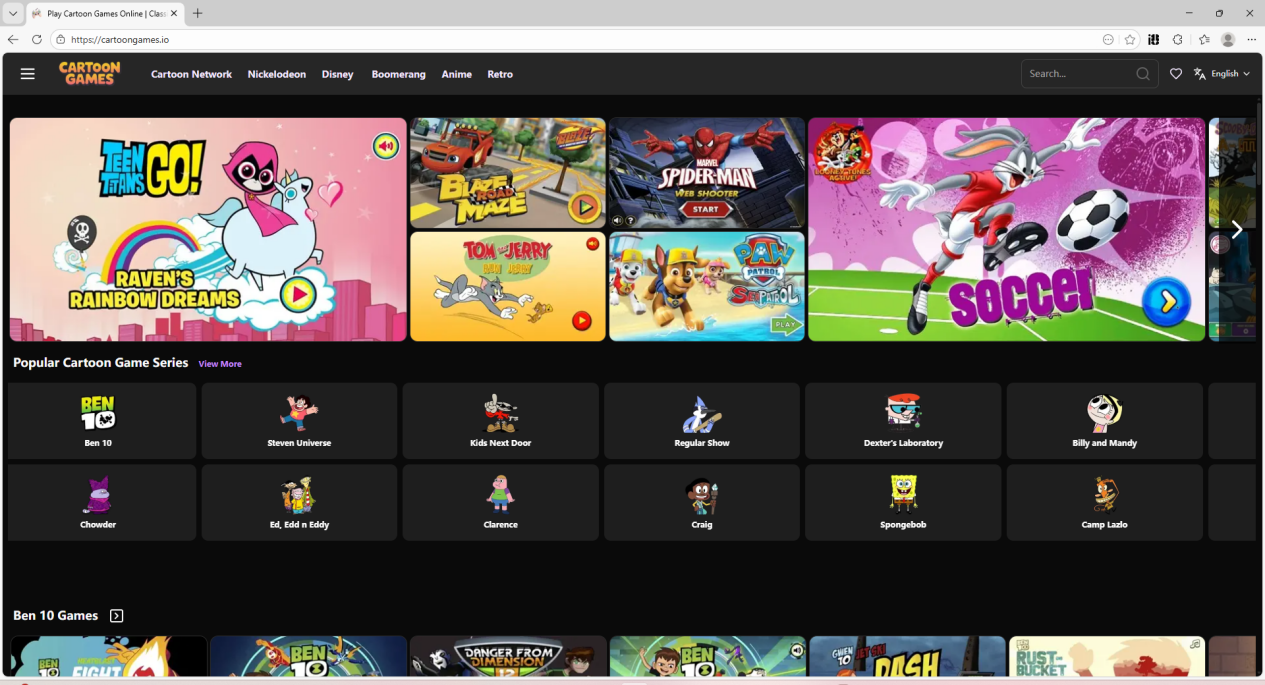Select the Ed, Edd n Eddy card

(x=299, y=503)
